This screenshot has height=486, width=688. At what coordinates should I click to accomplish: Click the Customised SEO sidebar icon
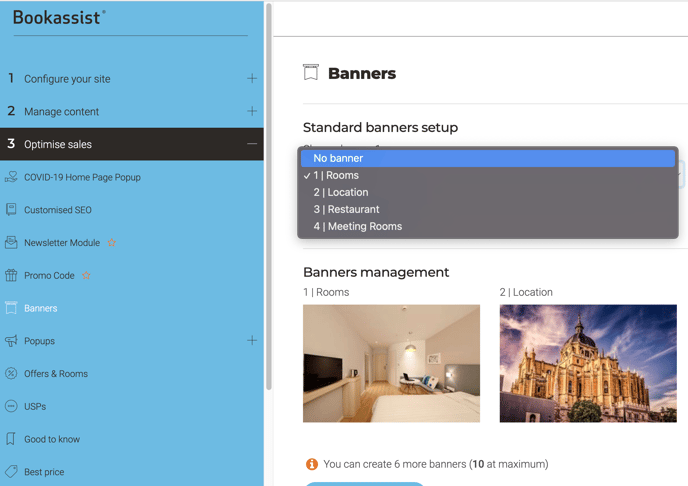11,210
